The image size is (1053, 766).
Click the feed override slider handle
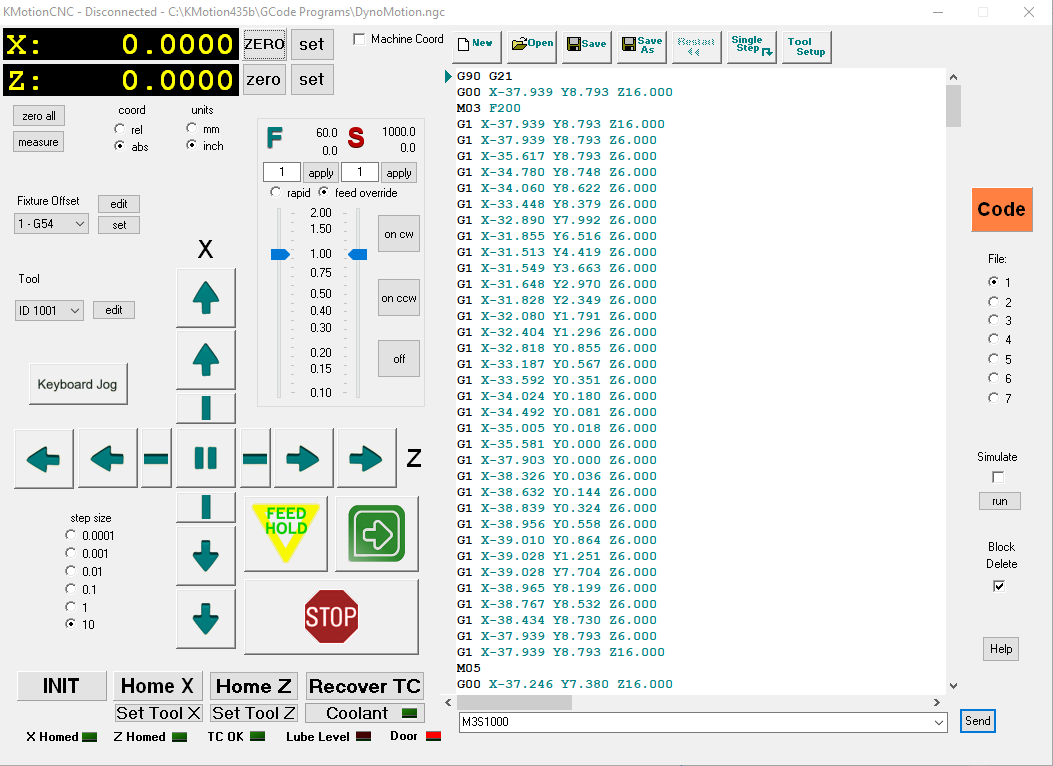point(280,255)
